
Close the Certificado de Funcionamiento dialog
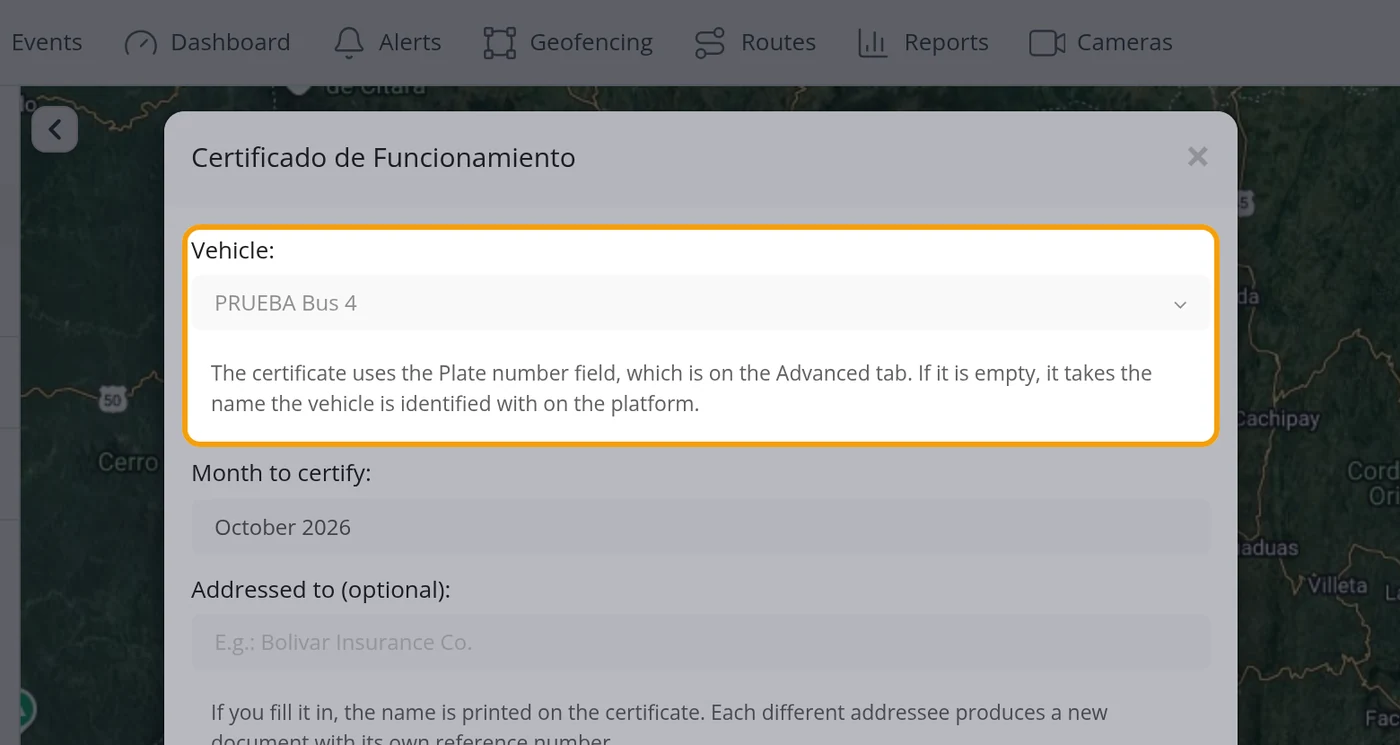(1197, 156)
